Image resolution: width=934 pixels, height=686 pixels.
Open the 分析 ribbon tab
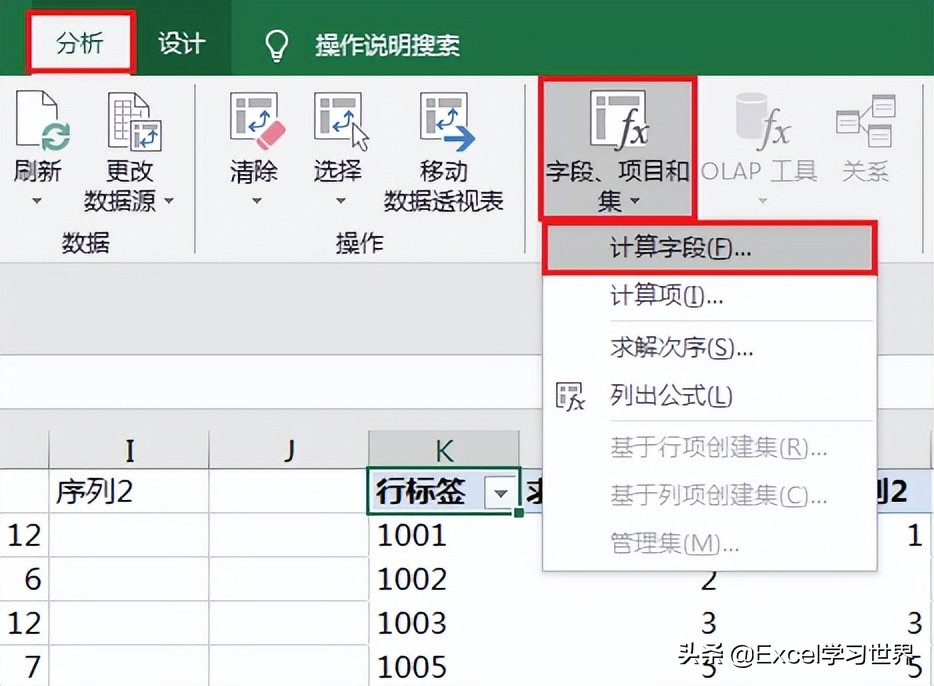[80, 43]
